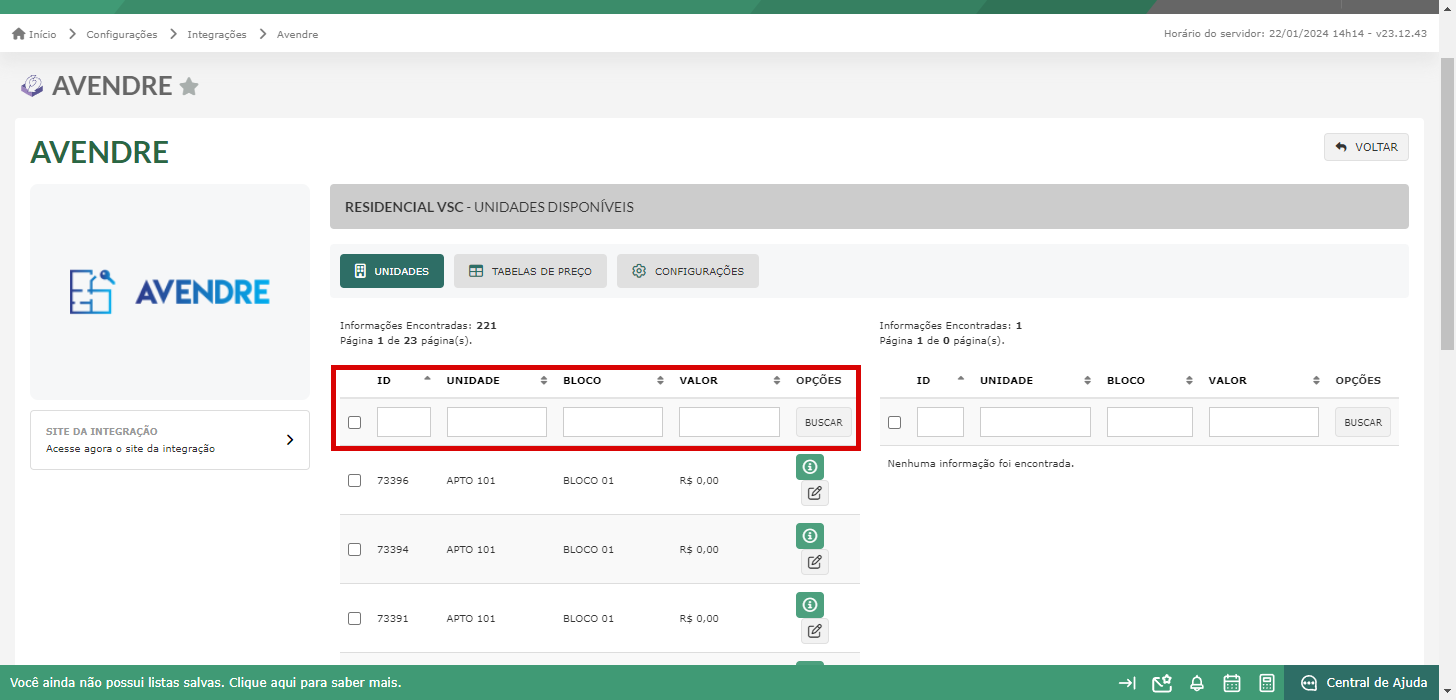Screen dimensions: 1456x700
Task: Edit unit ID 73394
Action: point(815,562)
